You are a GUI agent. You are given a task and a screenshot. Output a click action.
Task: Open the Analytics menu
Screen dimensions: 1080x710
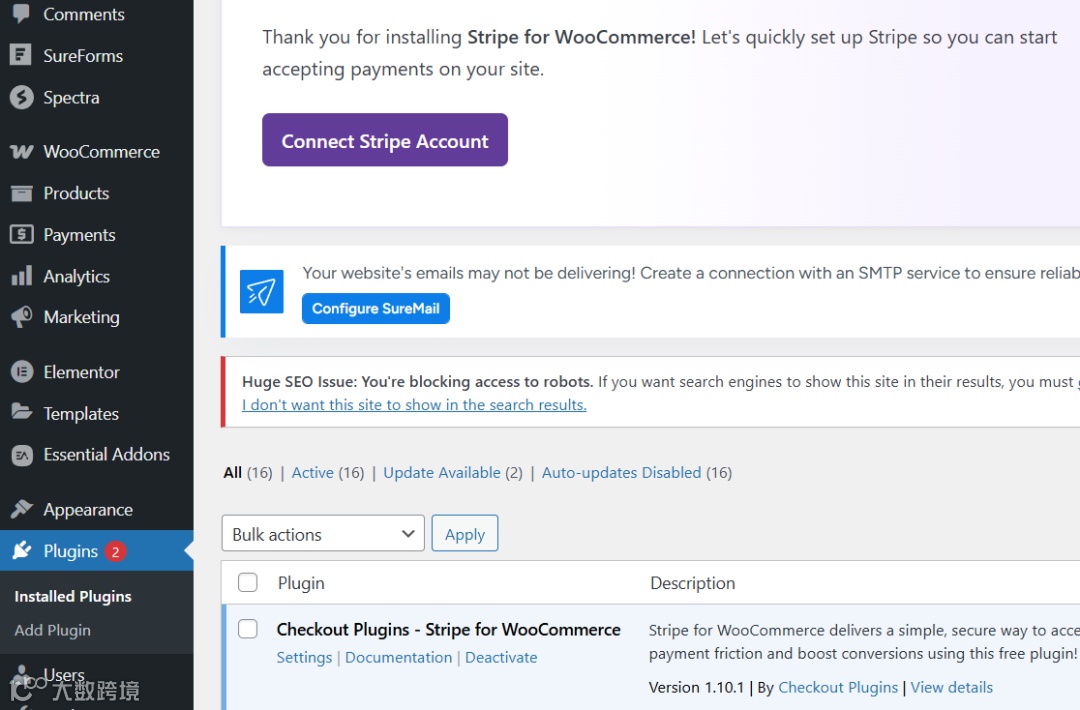point(76,276)
